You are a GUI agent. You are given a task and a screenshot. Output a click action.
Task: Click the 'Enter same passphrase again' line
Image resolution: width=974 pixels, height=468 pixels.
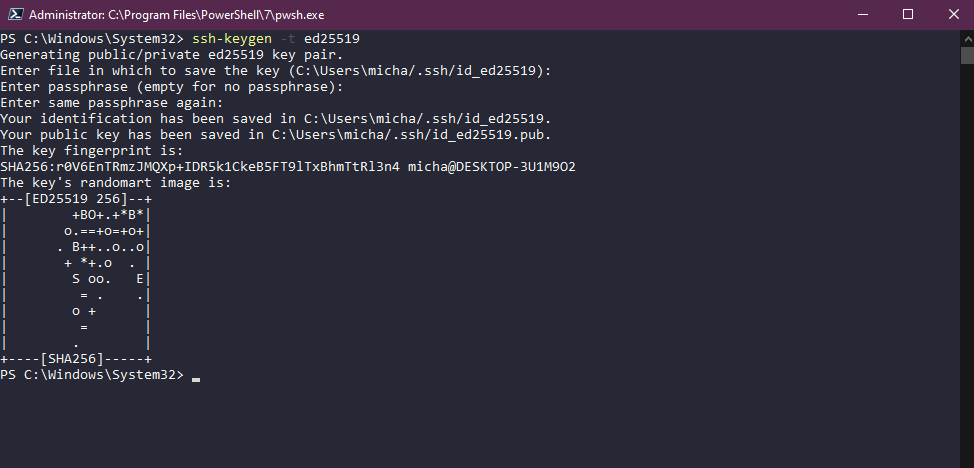[x=112, y=103]
